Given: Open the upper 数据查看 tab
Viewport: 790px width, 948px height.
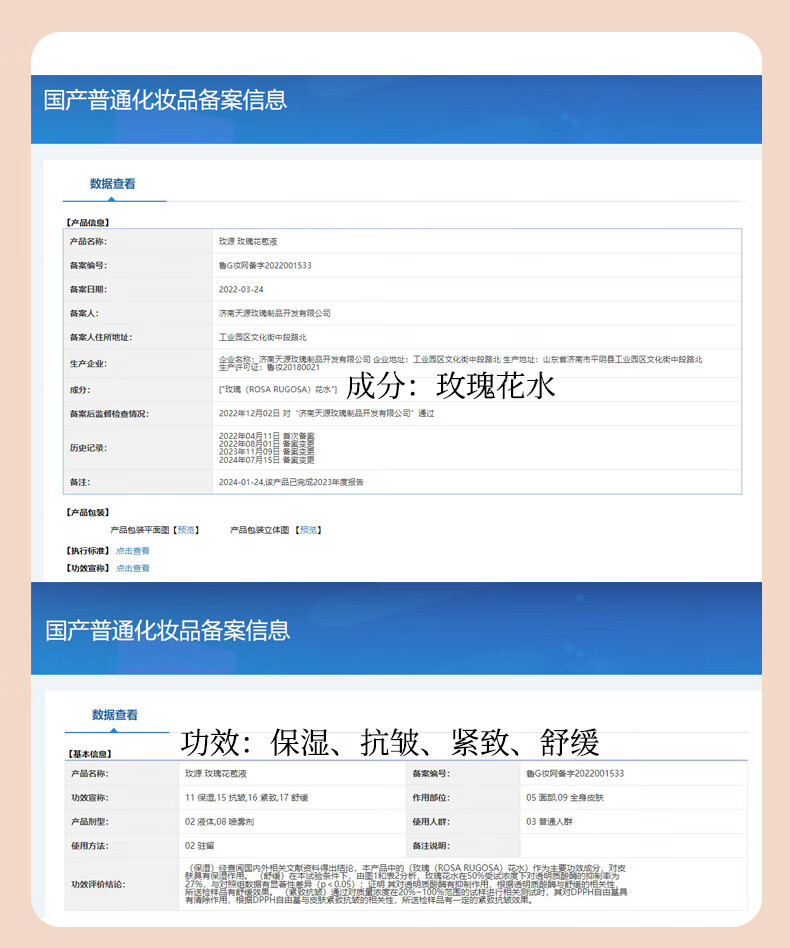Looking at the screenshot, I should 112,184.
